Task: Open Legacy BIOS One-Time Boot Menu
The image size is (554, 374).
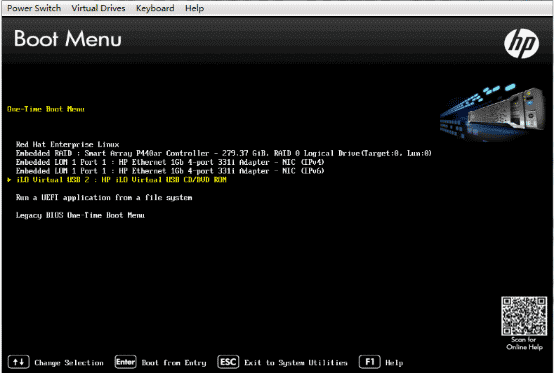Action: [x=80, y=215]
